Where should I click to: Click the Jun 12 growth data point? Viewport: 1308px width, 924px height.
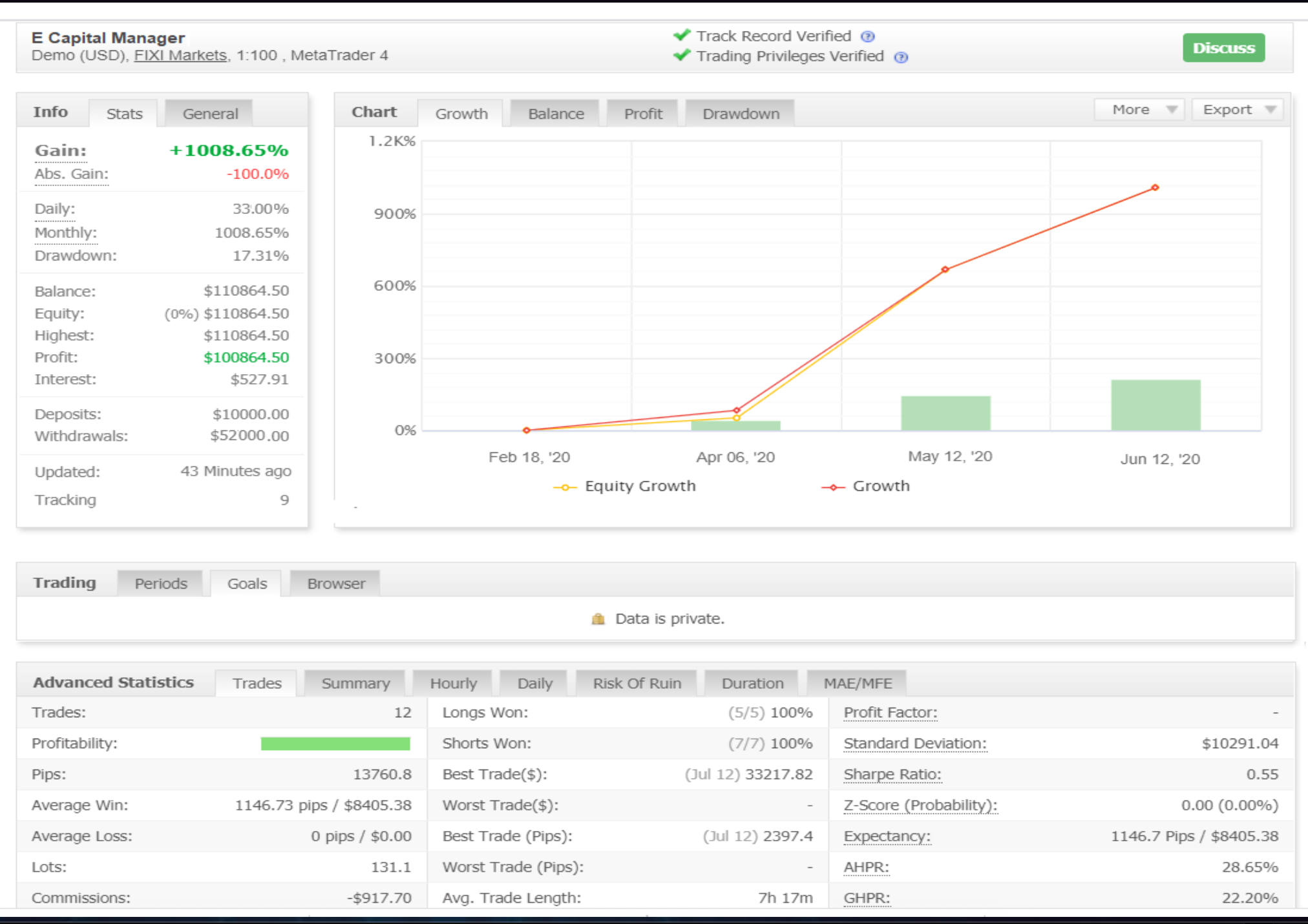1155,188
